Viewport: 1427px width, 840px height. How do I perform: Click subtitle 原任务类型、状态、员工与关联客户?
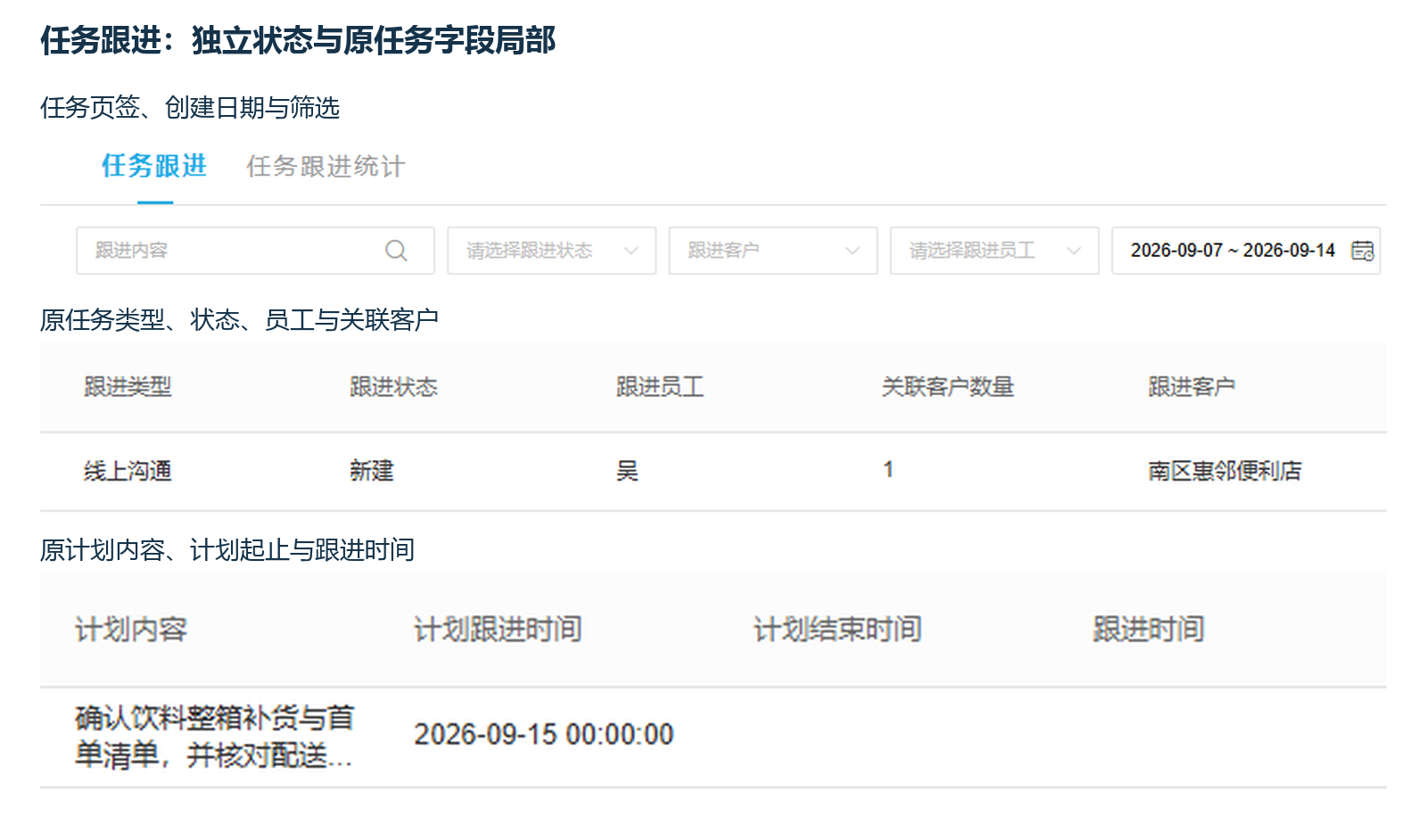(239, 319)
